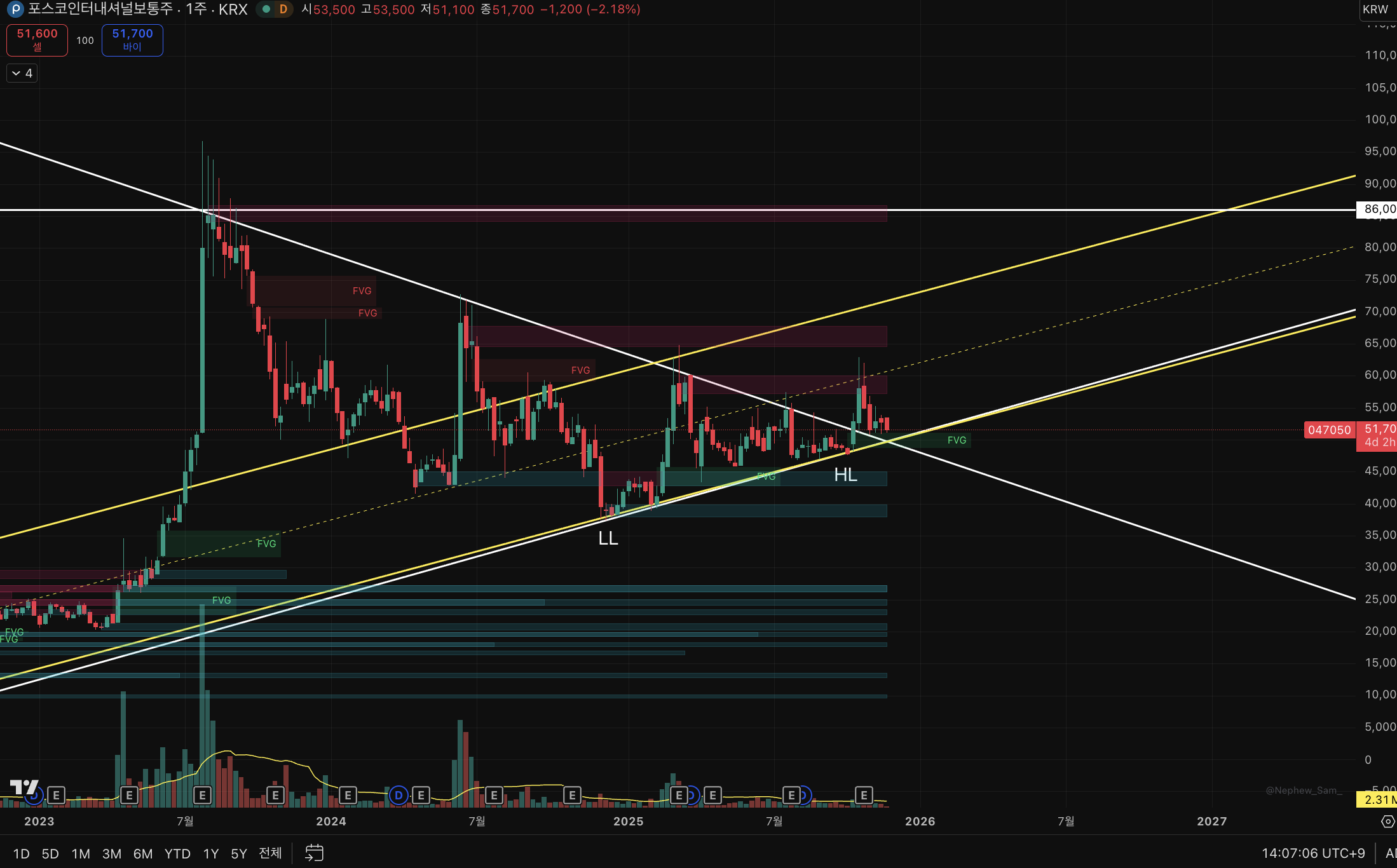This screenshot has width=1397, height=868.
Task: Select the 1Y time range
Action: pos(210,853)
